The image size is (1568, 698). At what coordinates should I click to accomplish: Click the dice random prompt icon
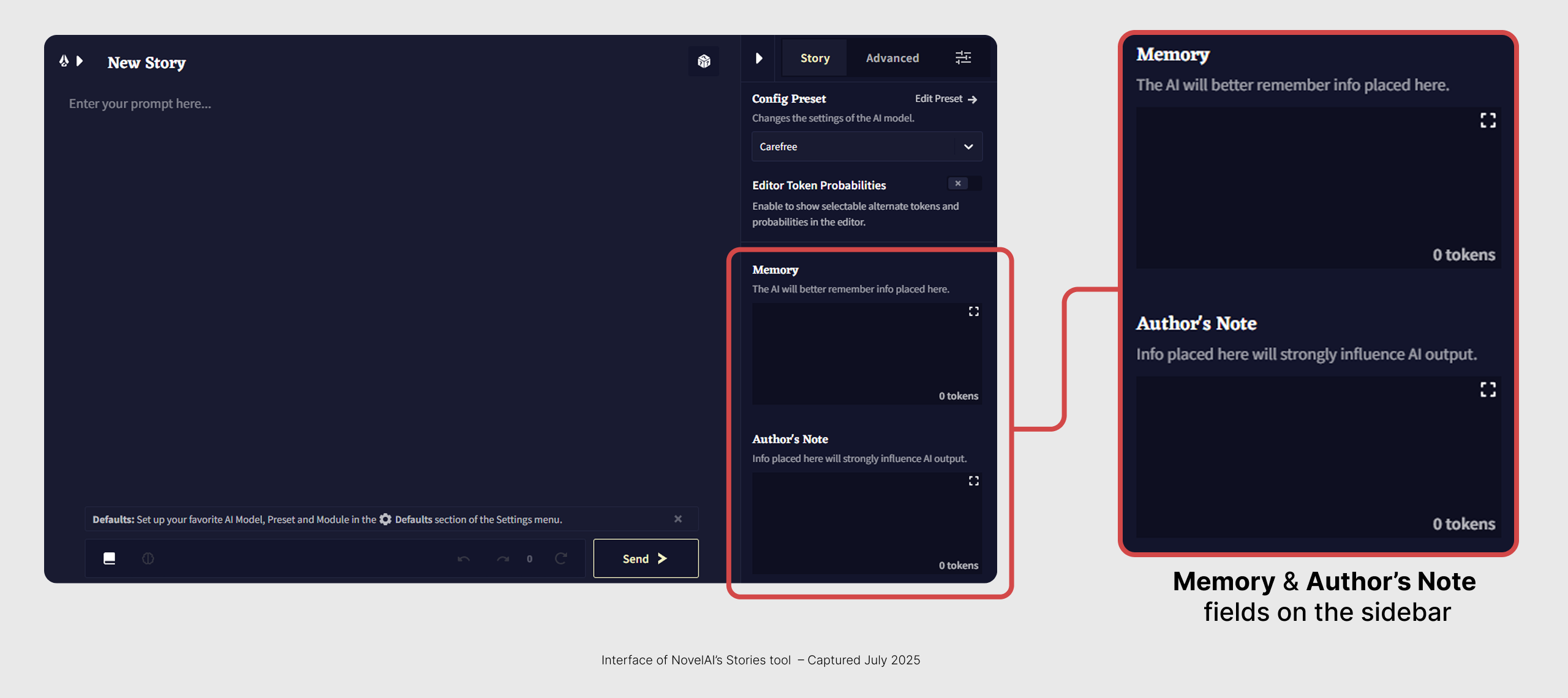[704, 61]
